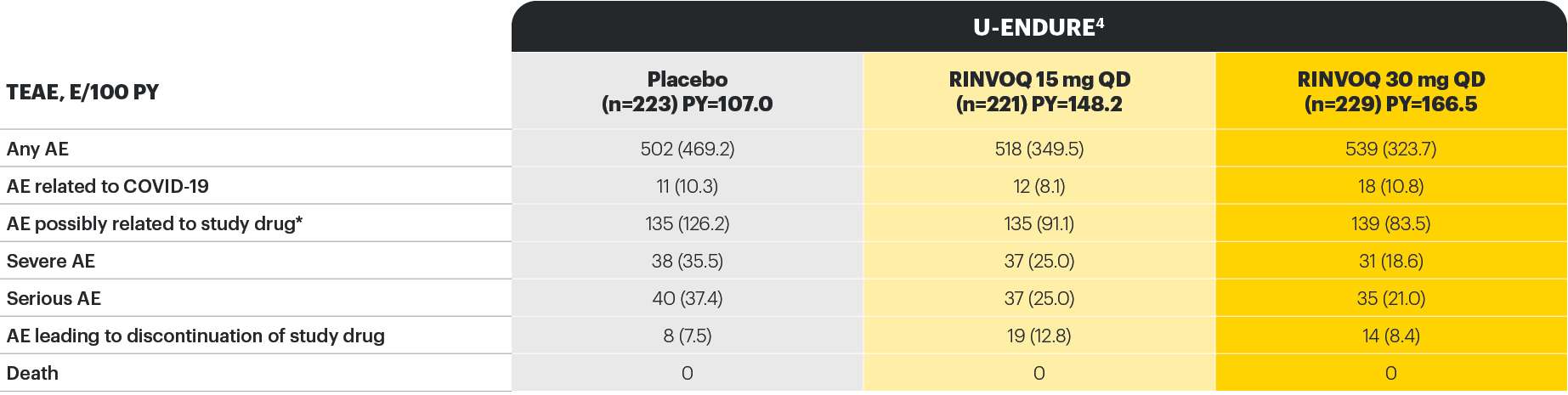
Task: Select the 19 (12.8) discontinuation cell
Action: [x=1039, y=336]
